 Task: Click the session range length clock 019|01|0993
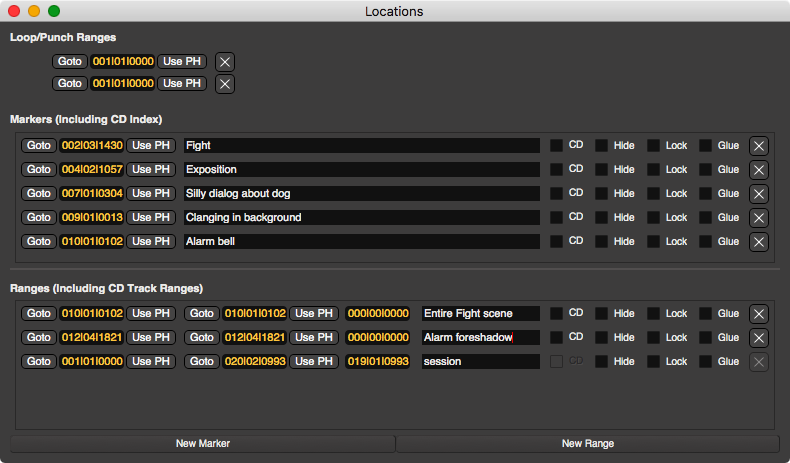[x=378, y=362]
